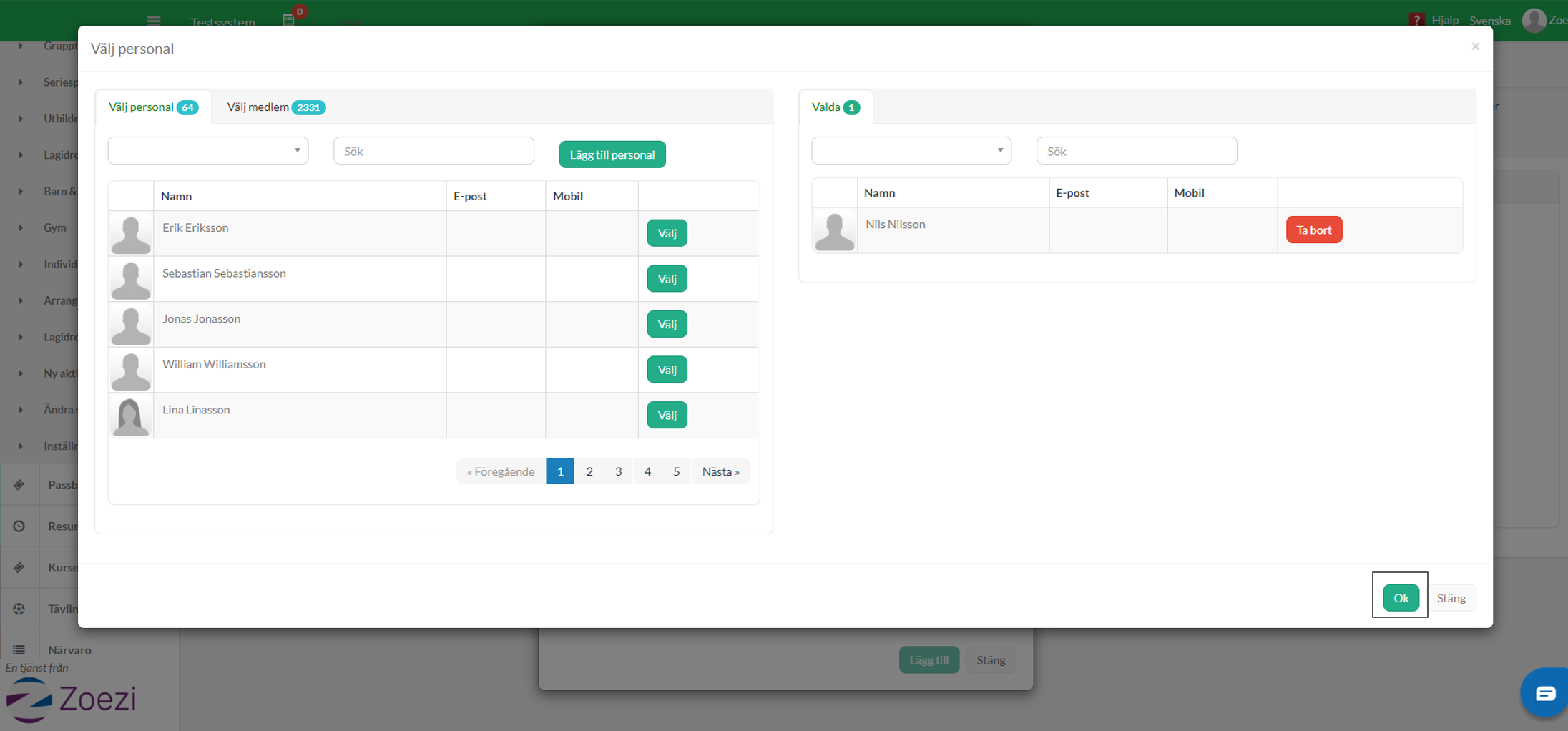Click the name Lina Linasson

point(196,410)
